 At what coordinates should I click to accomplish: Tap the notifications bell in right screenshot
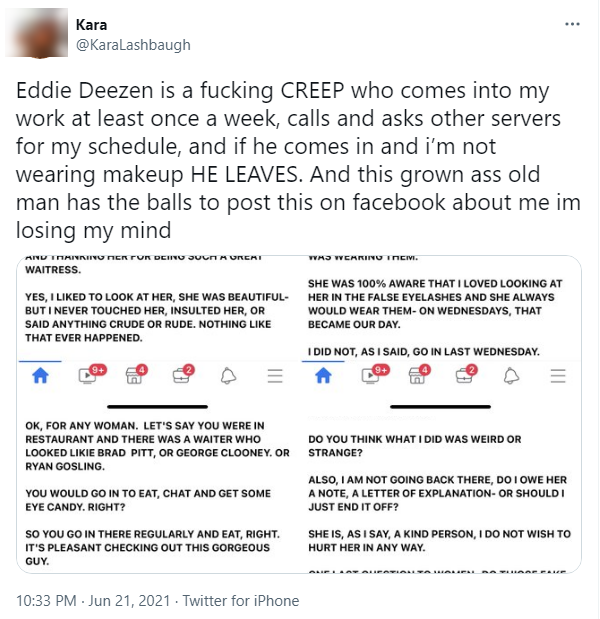point(511,375)
